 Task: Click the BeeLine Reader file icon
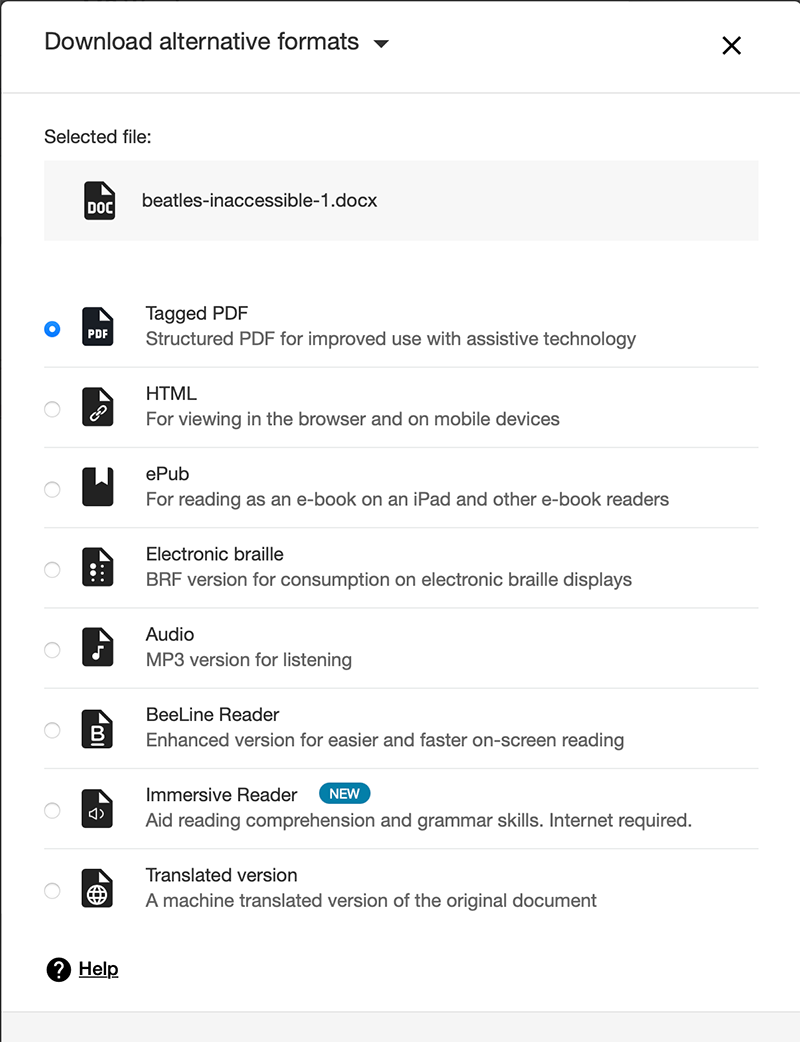[x=98, y=729]
